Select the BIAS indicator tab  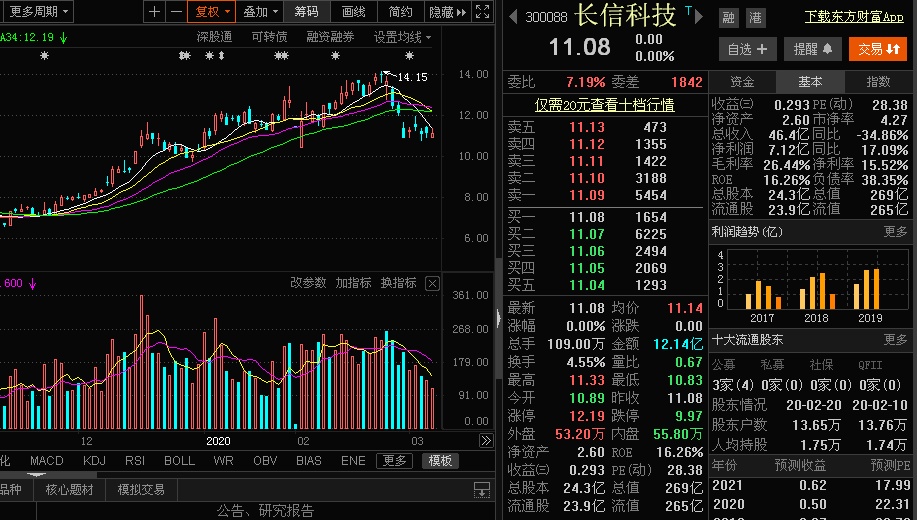(309, 461)
